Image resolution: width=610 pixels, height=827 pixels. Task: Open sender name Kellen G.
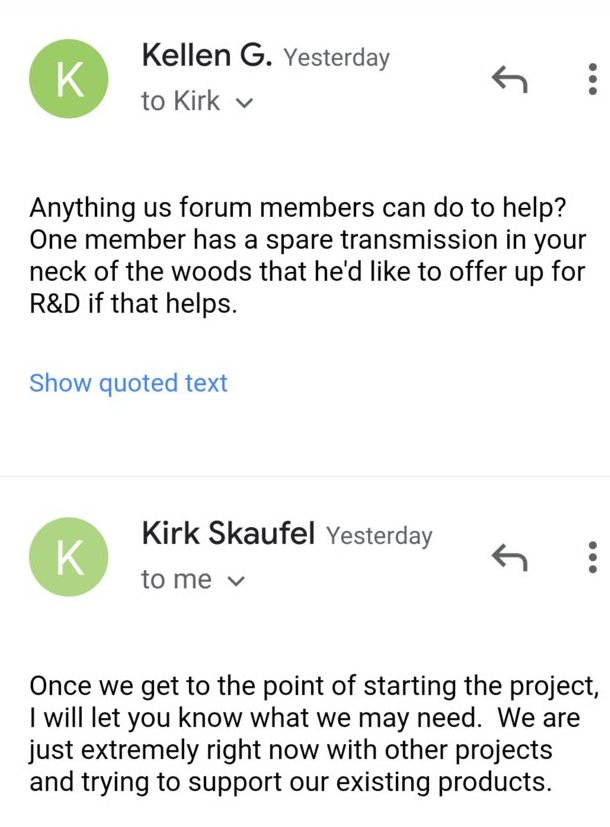point(207,55)
